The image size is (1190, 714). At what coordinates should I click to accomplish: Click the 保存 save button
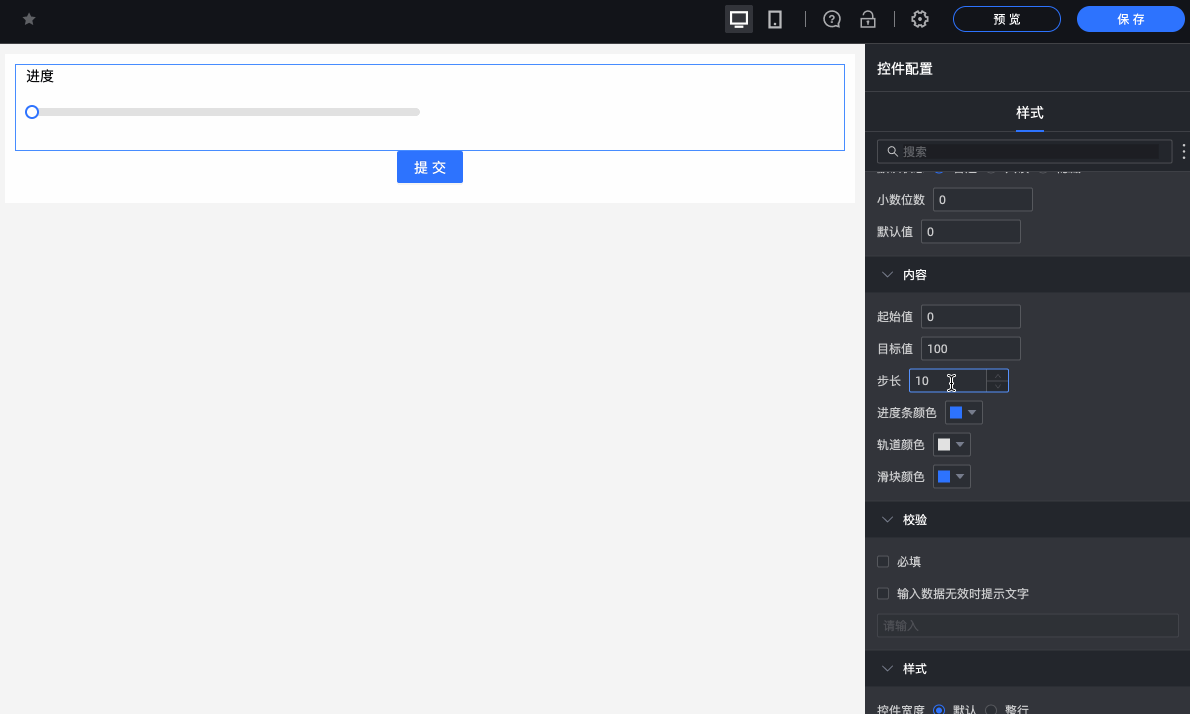click(1130, 18)
